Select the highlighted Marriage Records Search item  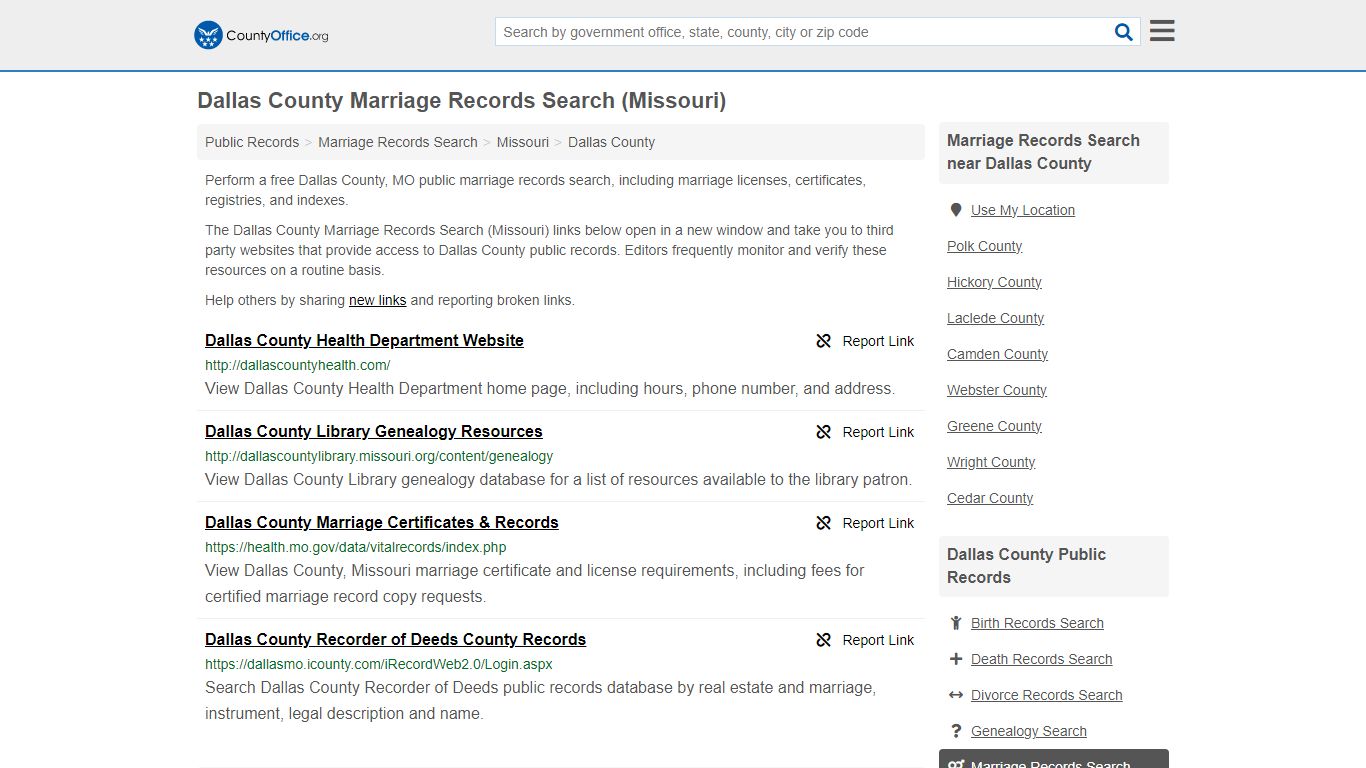[1054, 760]
